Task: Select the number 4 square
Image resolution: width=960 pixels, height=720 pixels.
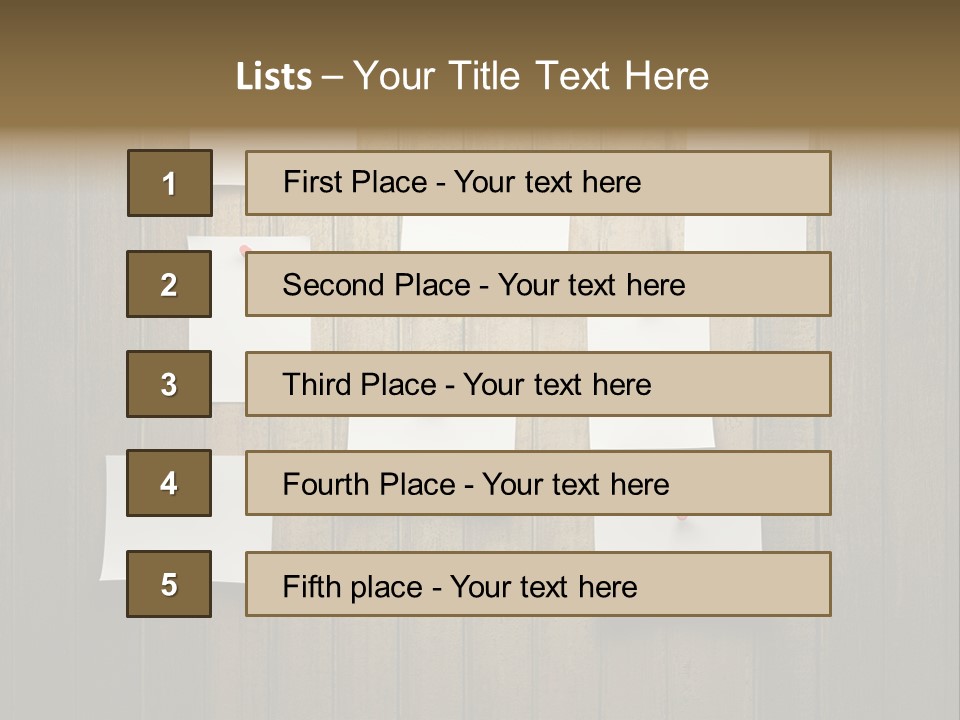Action: click(x=169, y=483)
